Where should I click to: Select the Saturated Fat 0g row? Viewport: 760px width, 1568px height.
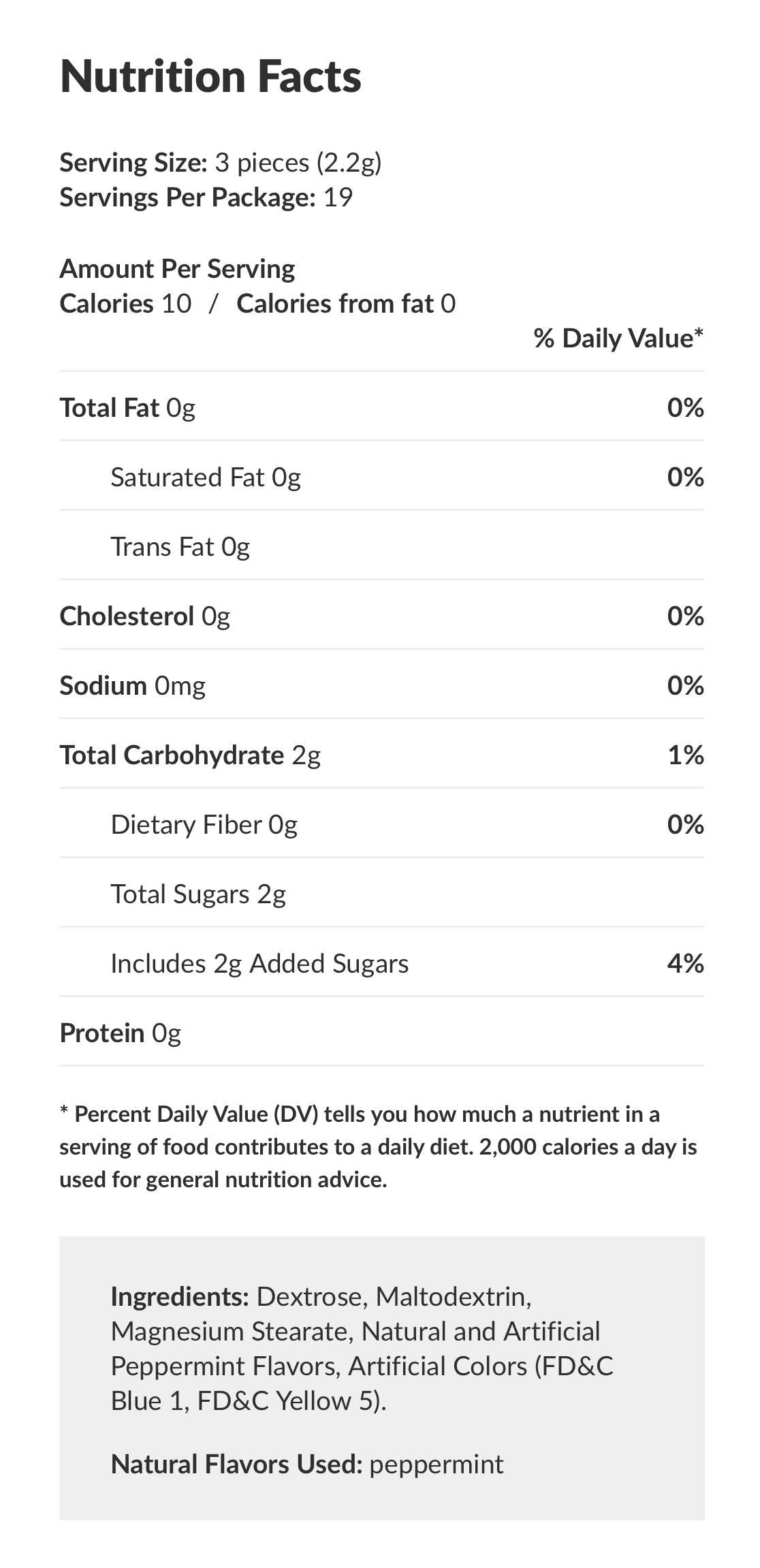coord(206,477)
